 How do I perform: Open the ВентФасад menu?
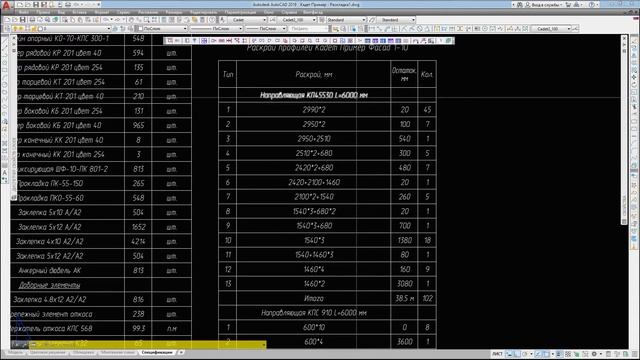click(312, 12)
